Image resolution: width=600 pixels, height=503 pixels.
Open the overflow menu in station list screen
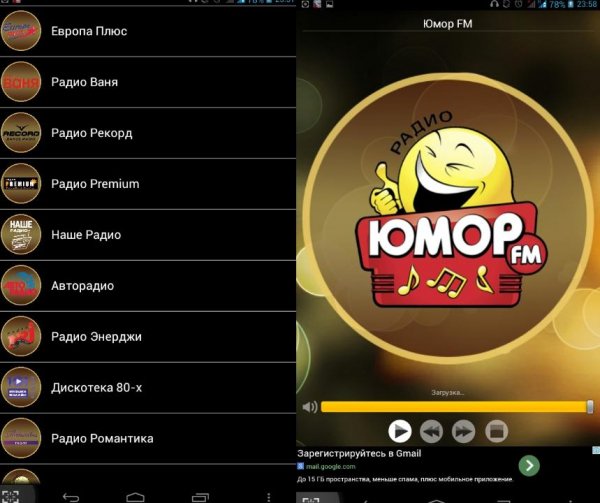tap(269, 497)
